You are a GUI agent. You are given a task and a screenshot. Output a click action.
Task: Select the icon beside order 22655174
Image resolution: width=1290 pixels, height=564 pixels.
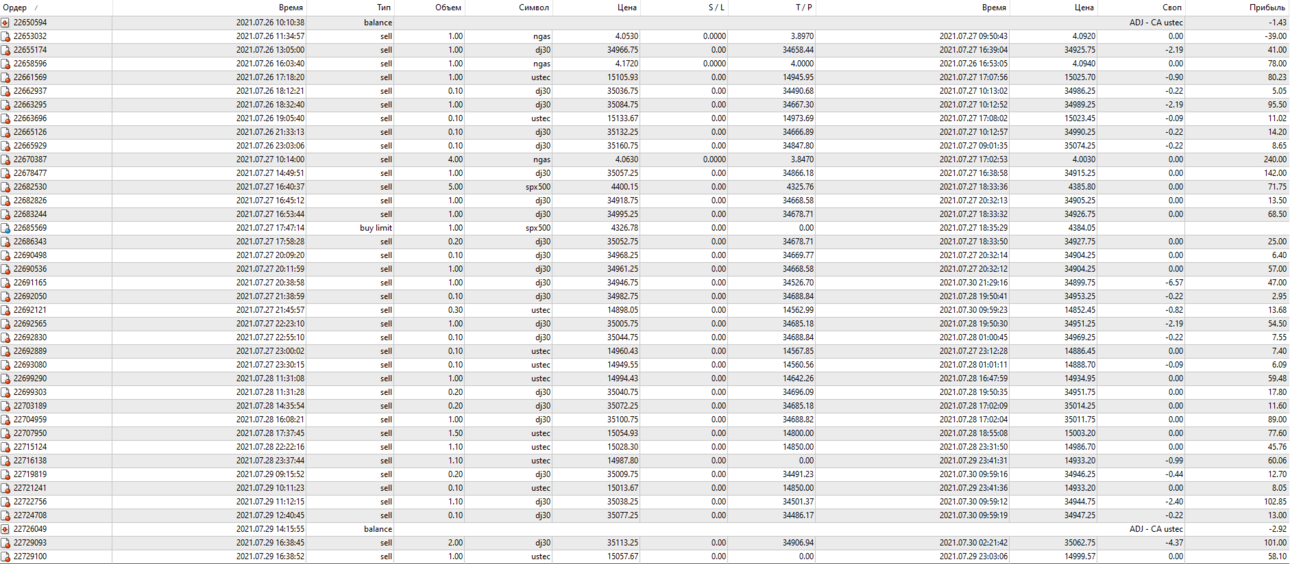(5, 50)
